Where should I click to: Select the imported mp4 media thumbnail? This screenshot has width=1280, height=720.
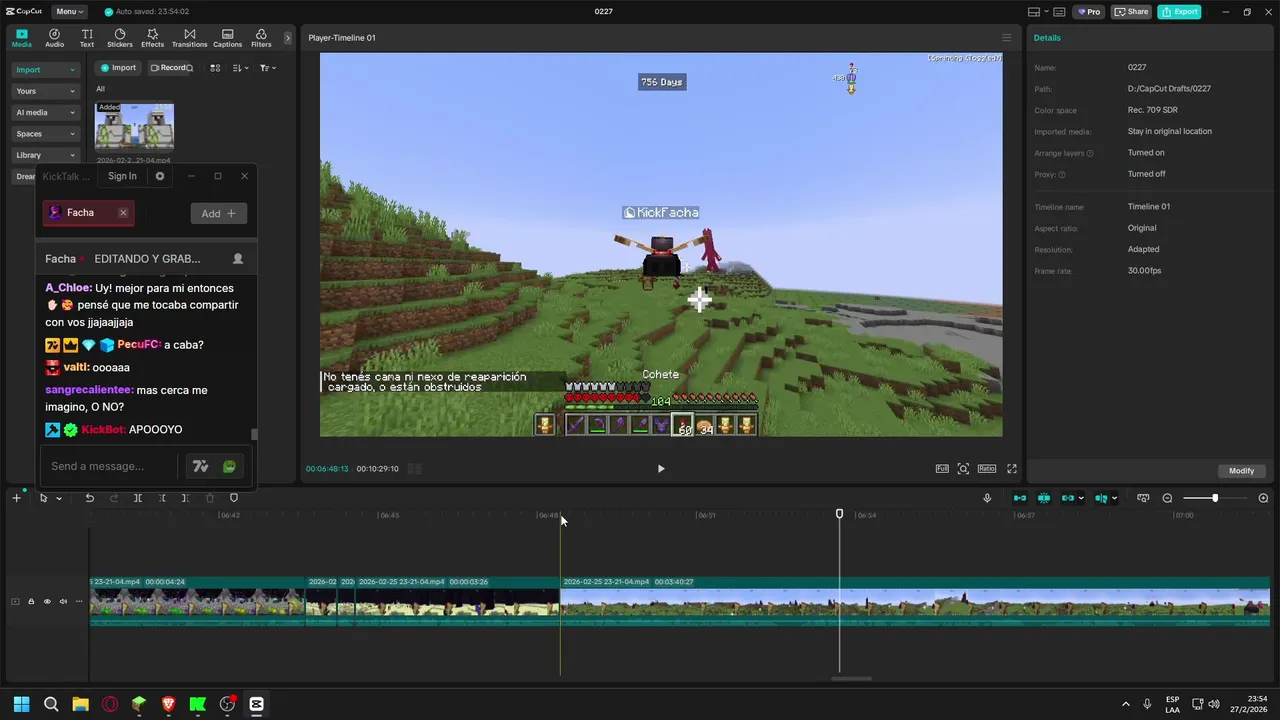pos(134,127)
